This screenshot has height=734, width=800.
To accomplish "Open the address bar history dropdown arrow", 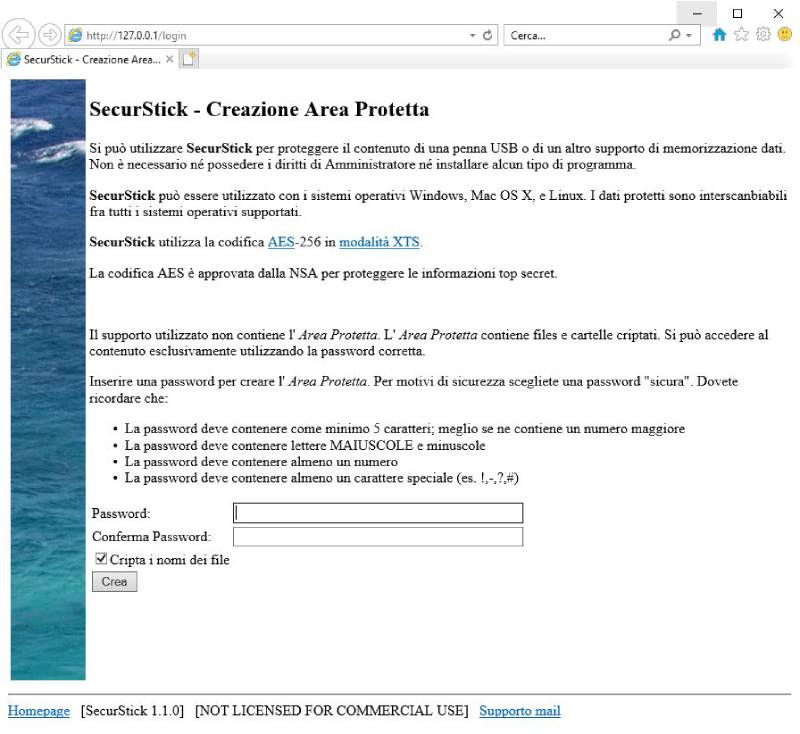I will (472, 35).
